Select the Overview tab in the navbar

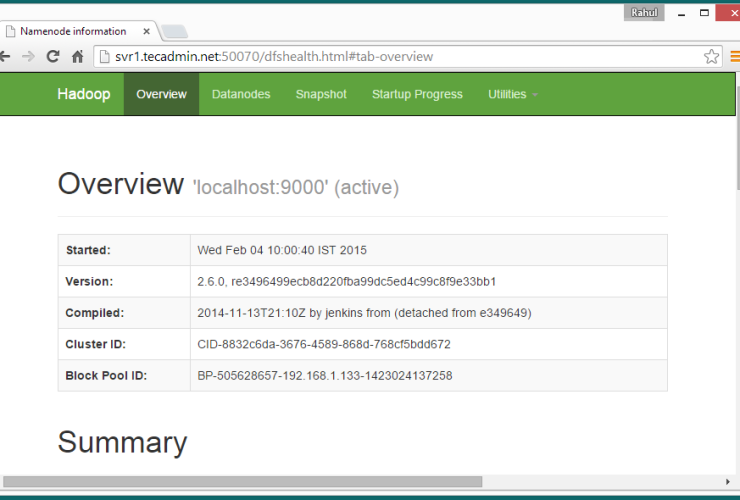coord(161,94)
